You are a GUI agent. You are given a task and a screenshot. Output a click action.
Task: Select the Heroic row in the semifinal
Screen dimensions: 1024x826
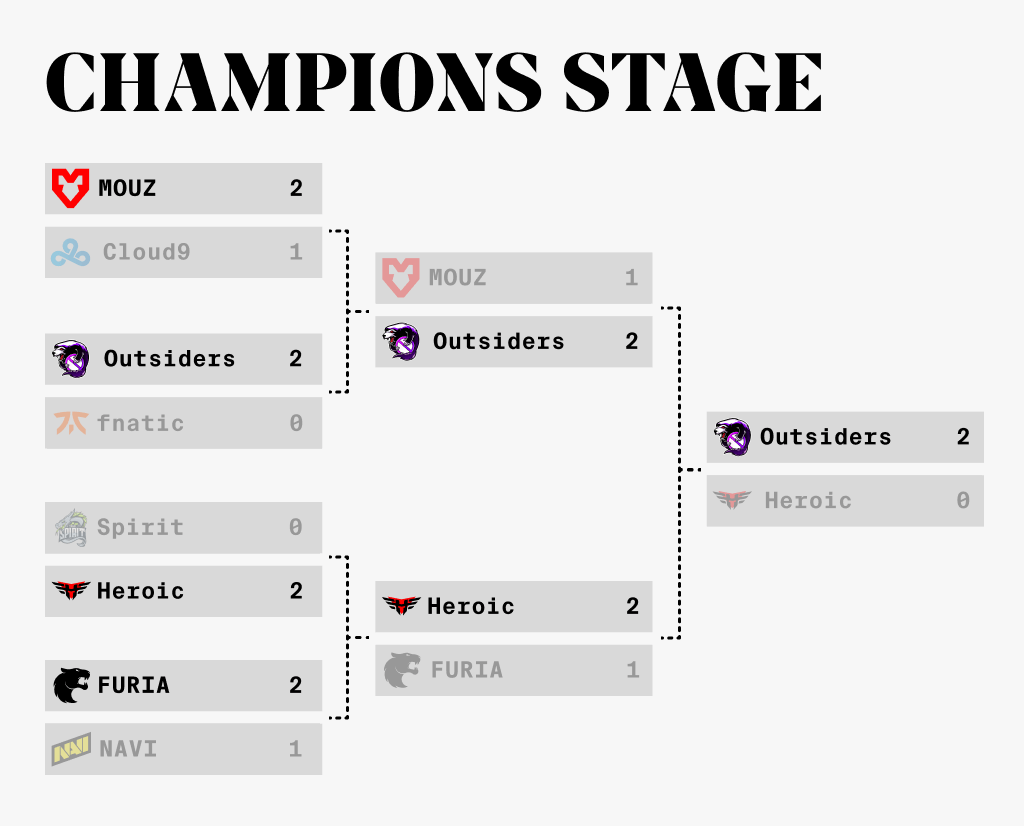point(514,607)
